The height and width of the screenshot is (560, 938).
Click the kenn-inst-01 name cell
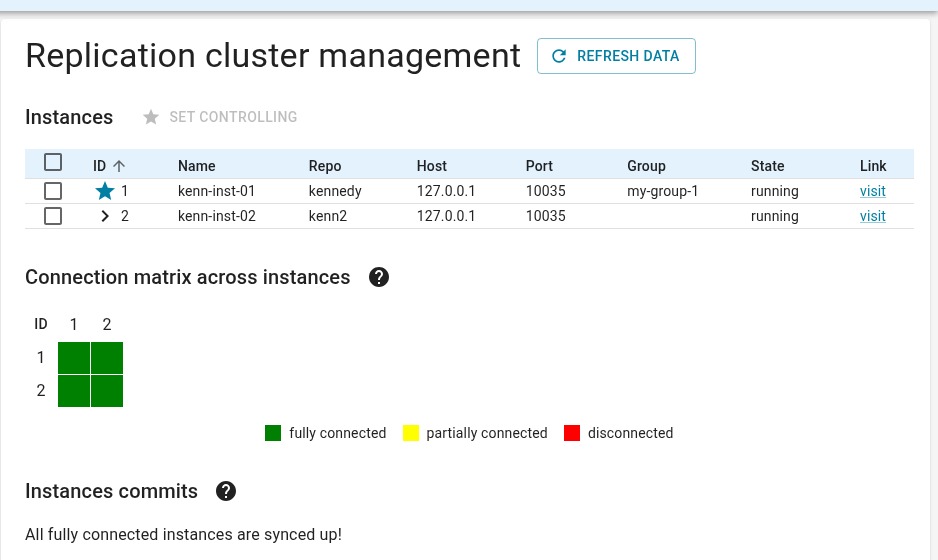coord(217,191)
